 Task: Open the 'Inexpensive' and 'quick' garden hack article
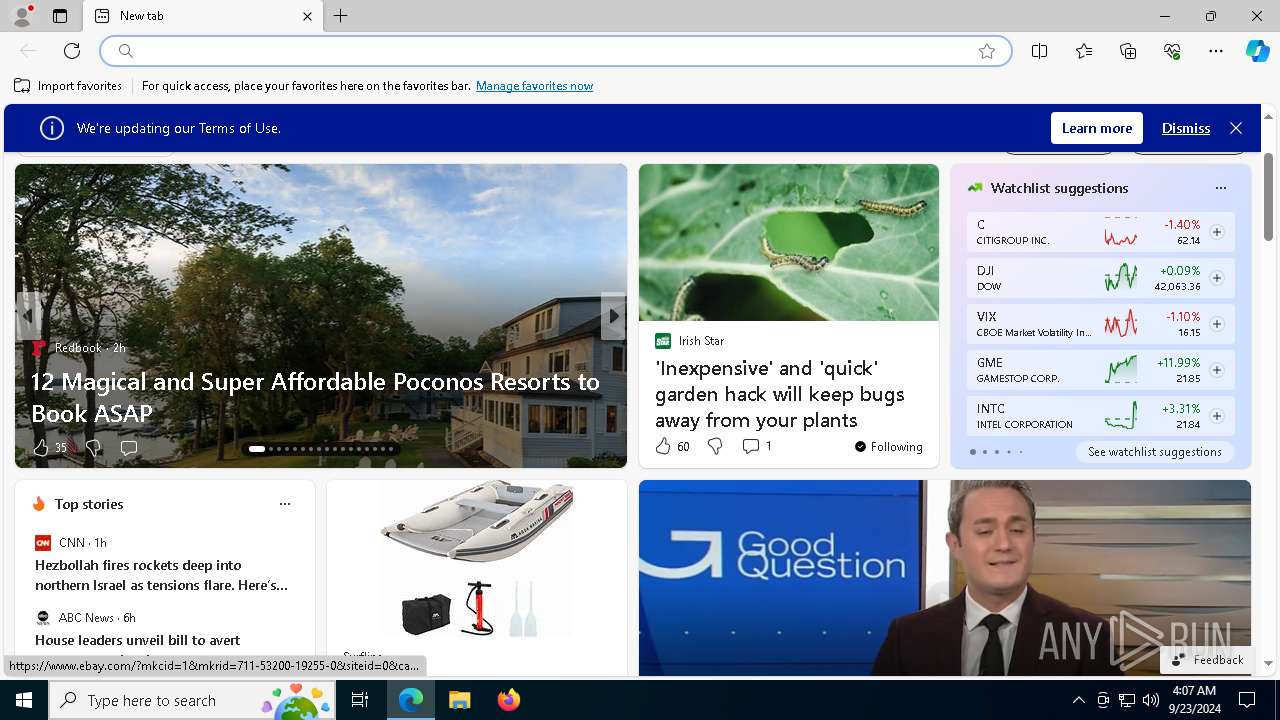(x=779, y=394)
